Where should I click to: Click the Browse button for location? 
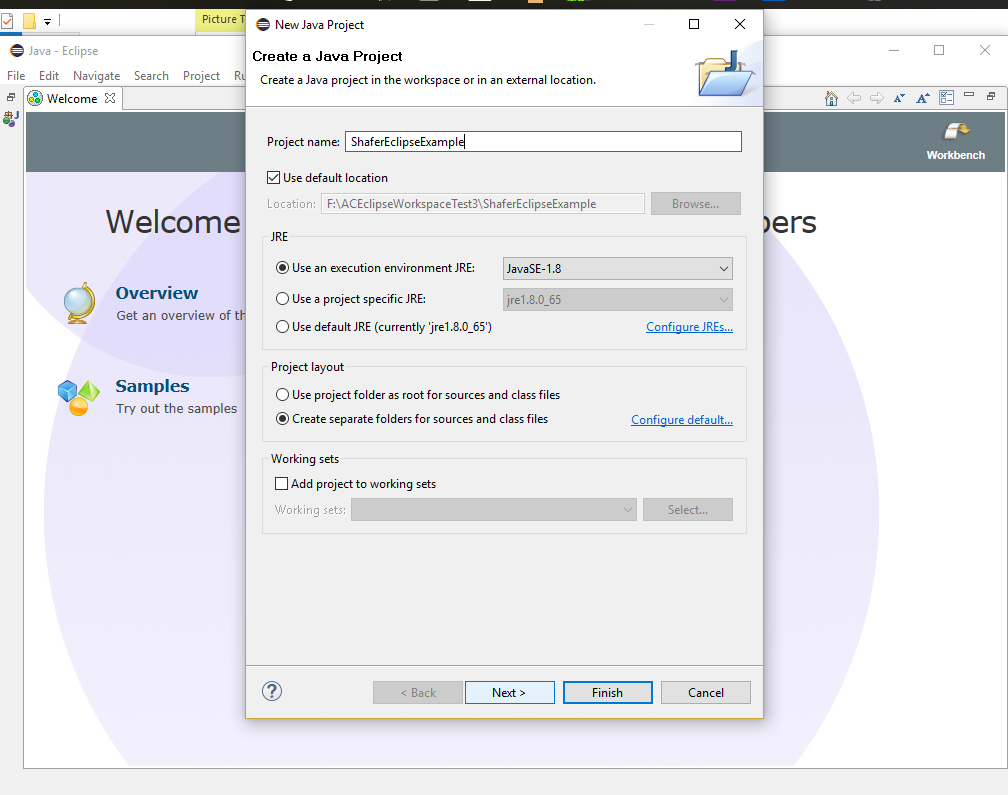coord(696,204)
